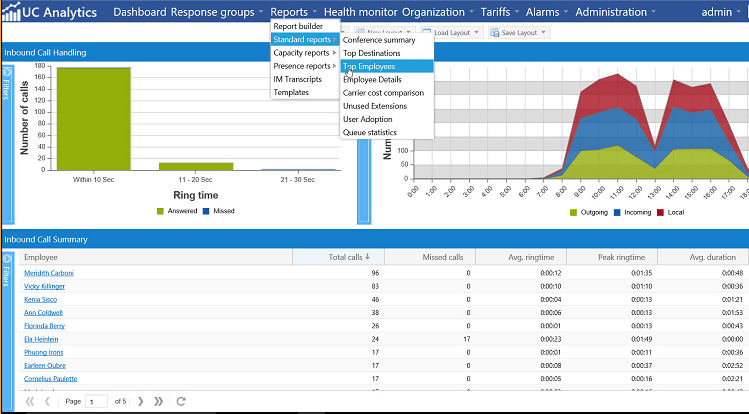Toggle Answered series in legend
Screen dimensions: 749x414
177,211
